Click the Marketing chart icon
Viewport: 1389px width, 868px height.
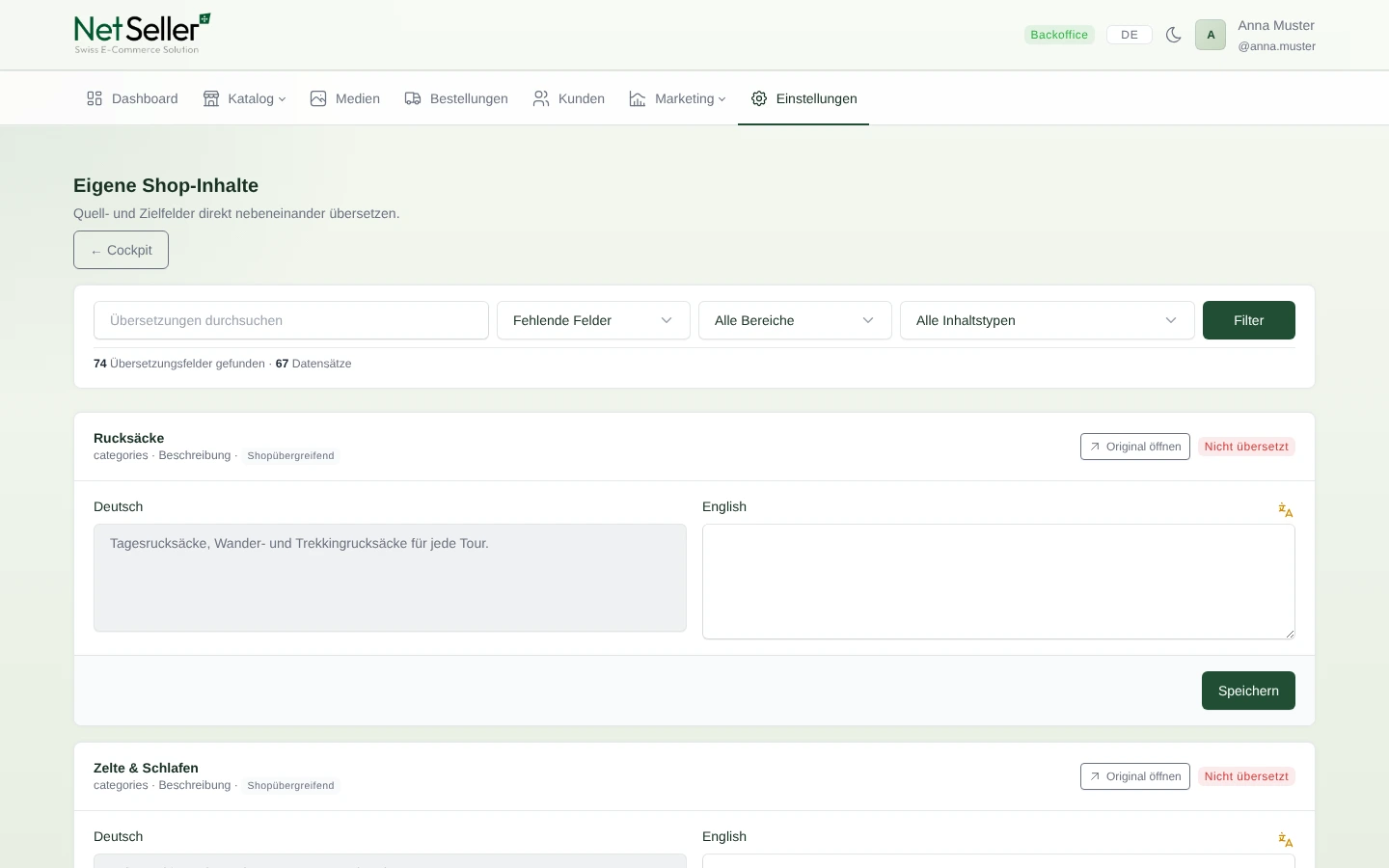click(638, 98)
